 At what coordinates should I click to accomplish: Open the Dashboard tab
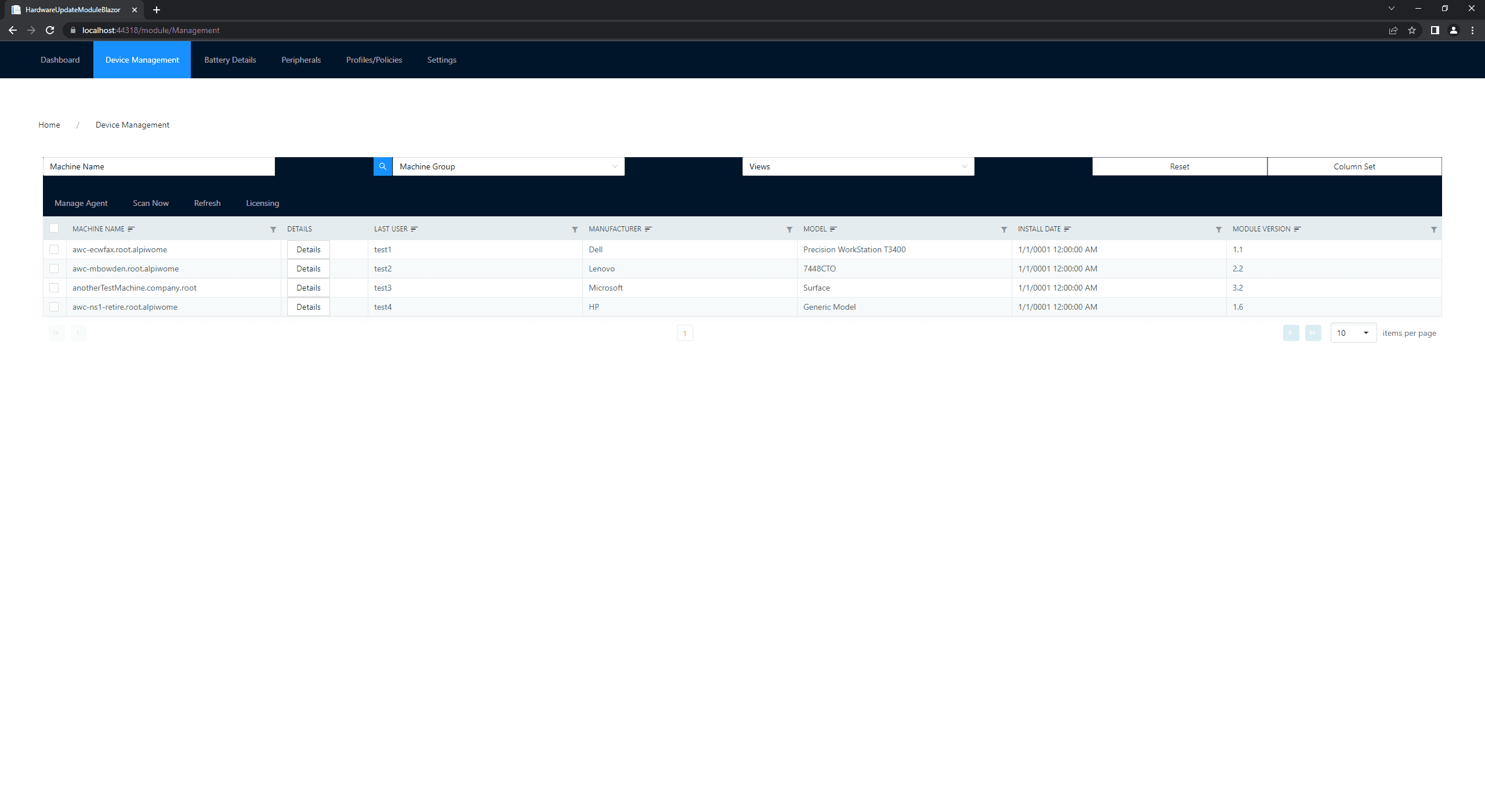click(60, 60)
